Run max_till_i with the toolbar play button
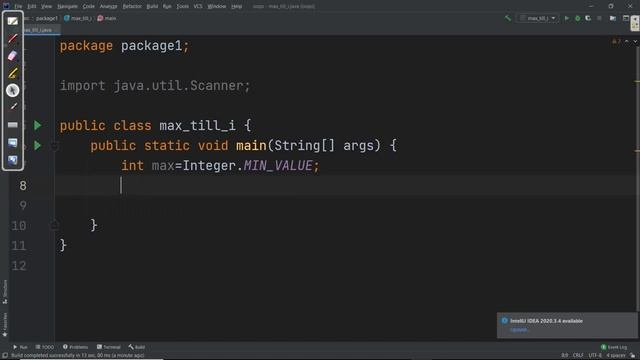This screenshot has width=640, height=360. tap(567, 18)
